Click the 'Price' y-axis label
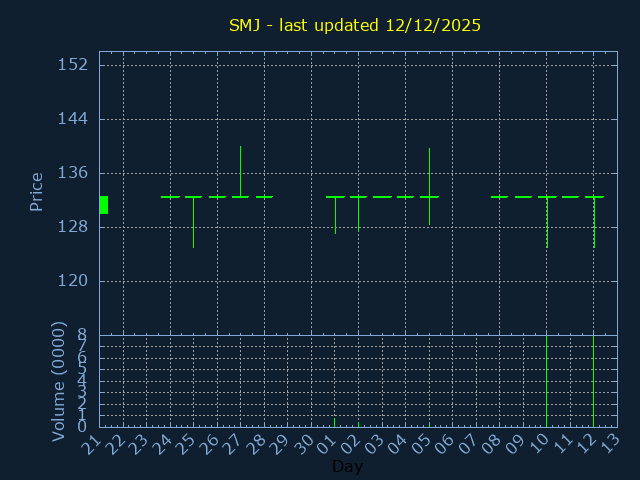 tap(36, 191)
